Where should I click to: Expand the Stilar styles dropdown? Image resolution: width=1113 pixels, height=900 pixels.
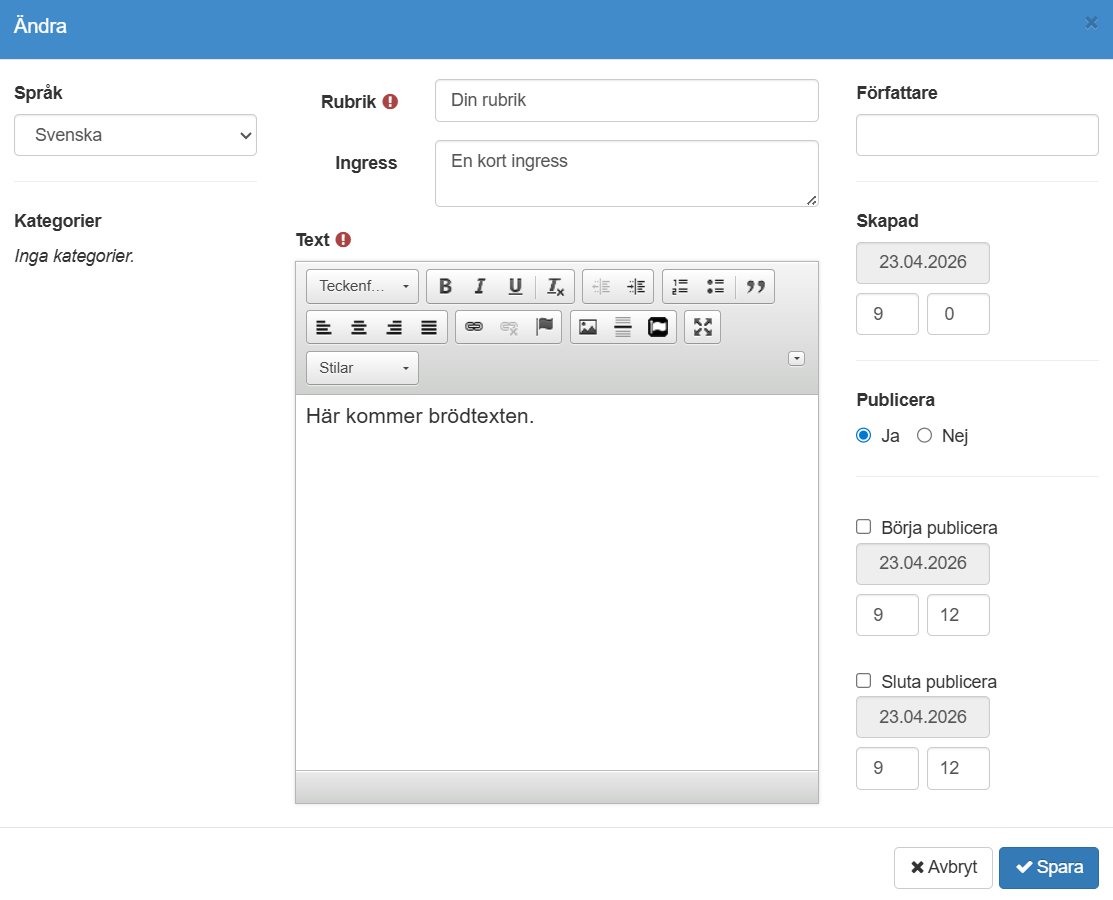click(x=362, y=368)
